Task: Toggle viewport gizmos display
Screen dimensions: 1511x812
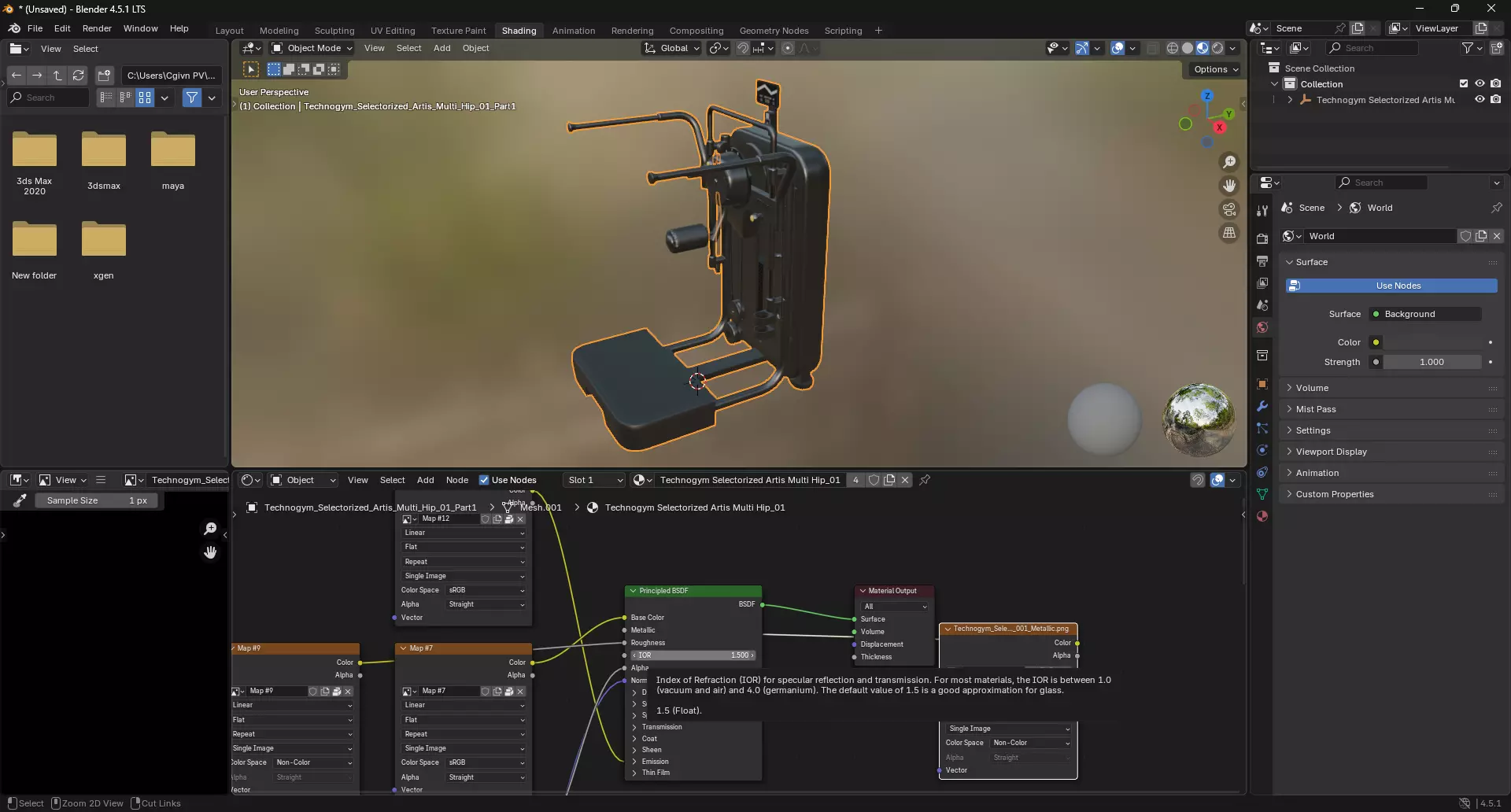Action: click(1082, 48)
